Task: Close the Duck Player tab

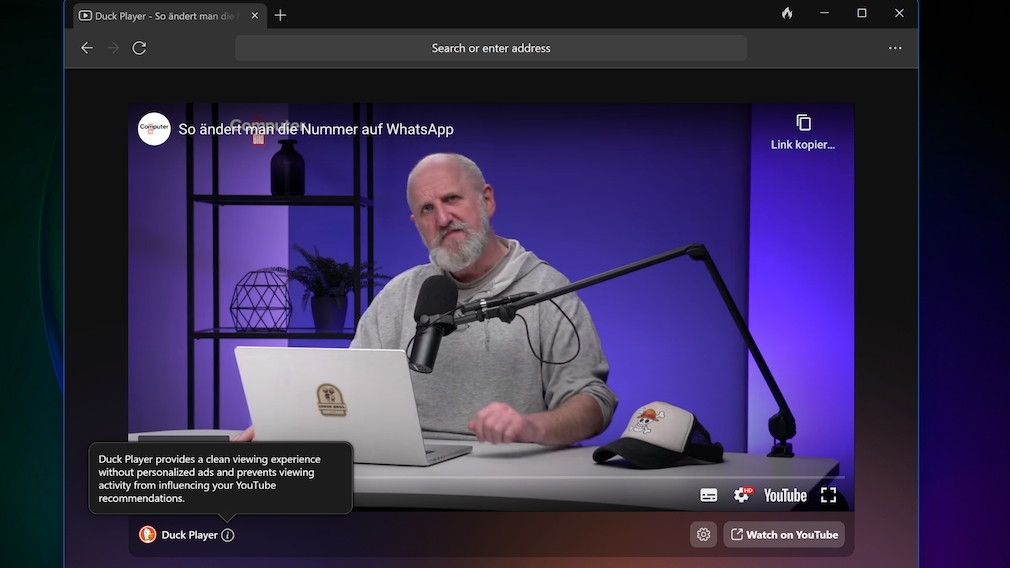Action: pyautogui.click(x=256, y=15)
